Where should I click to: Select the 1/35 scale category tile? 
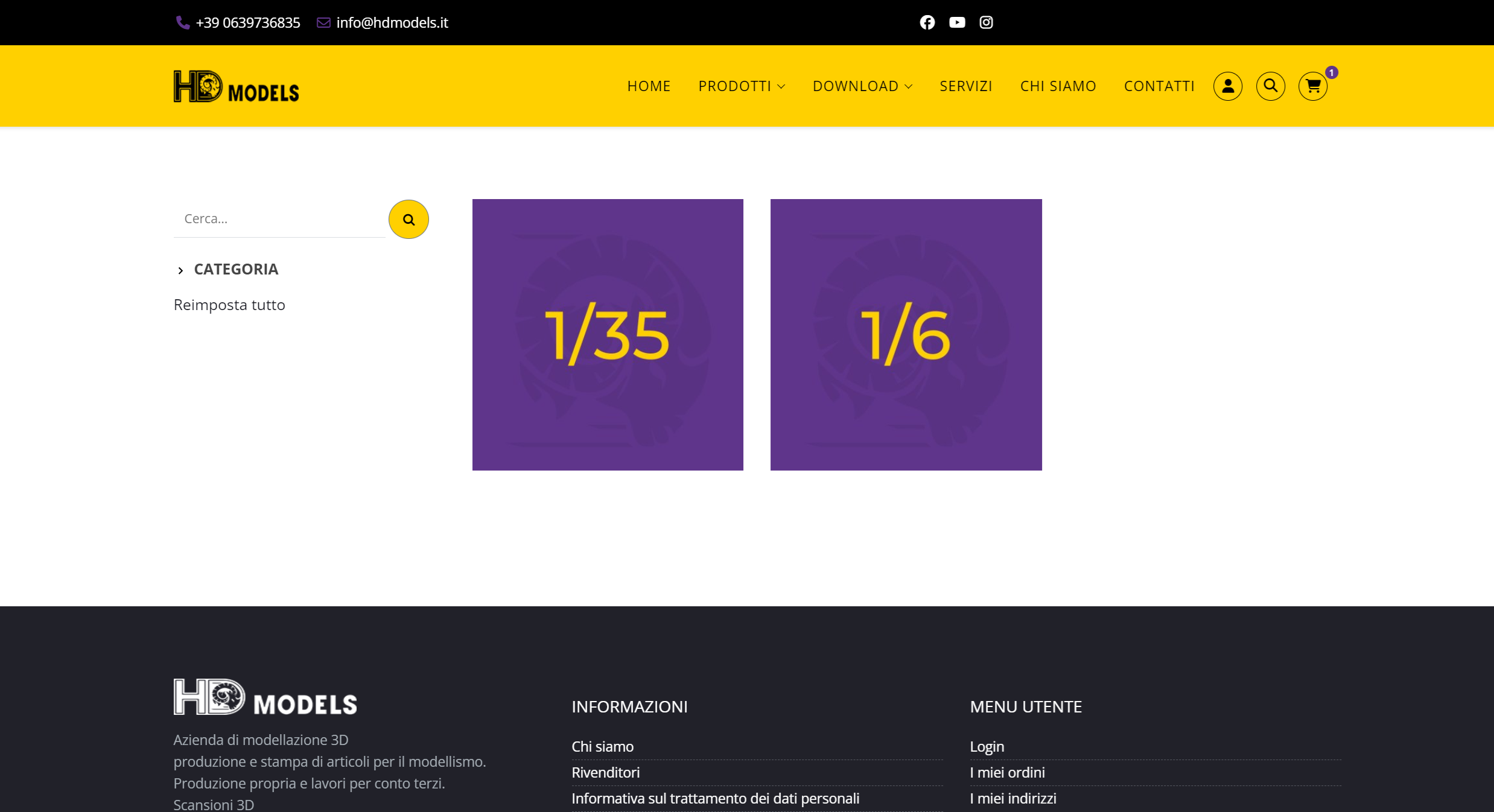click(608, 335)
